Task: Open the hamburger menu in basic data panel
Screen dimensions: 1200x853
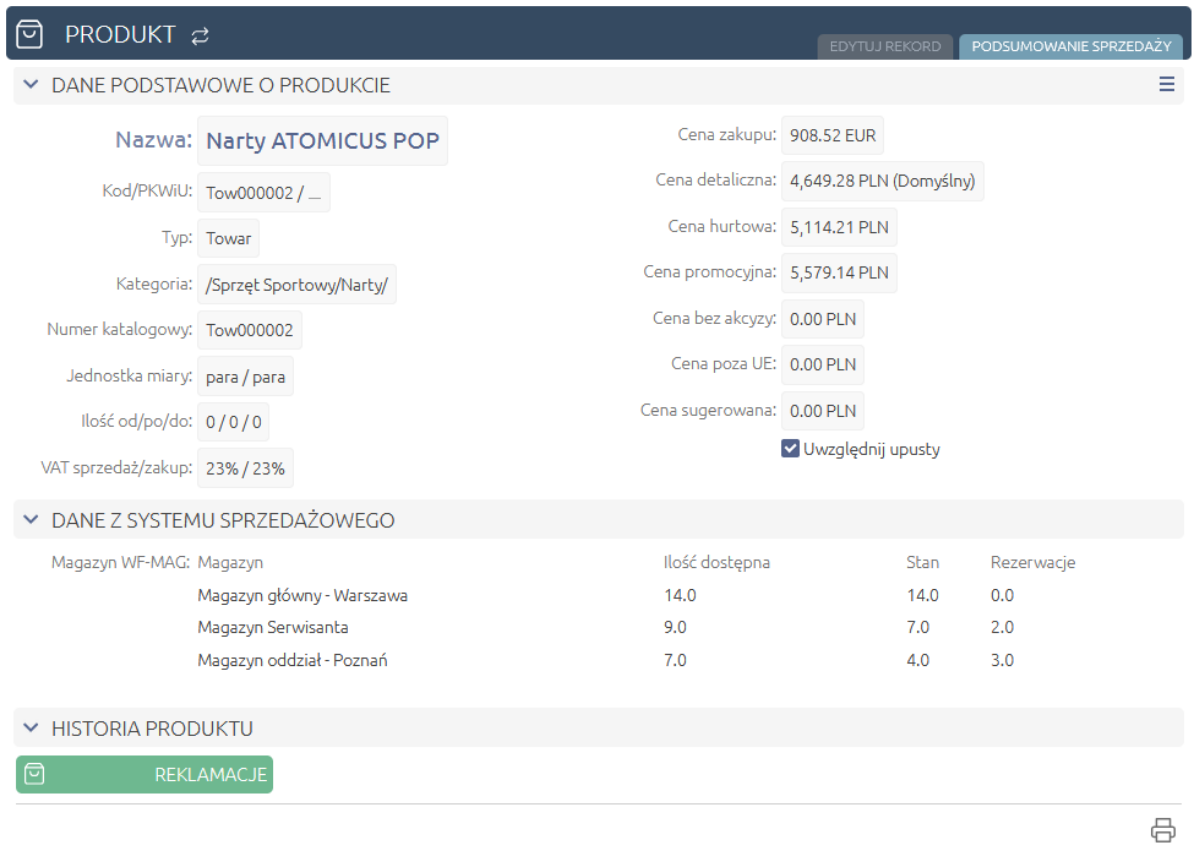Action: tap(1166, 85)
